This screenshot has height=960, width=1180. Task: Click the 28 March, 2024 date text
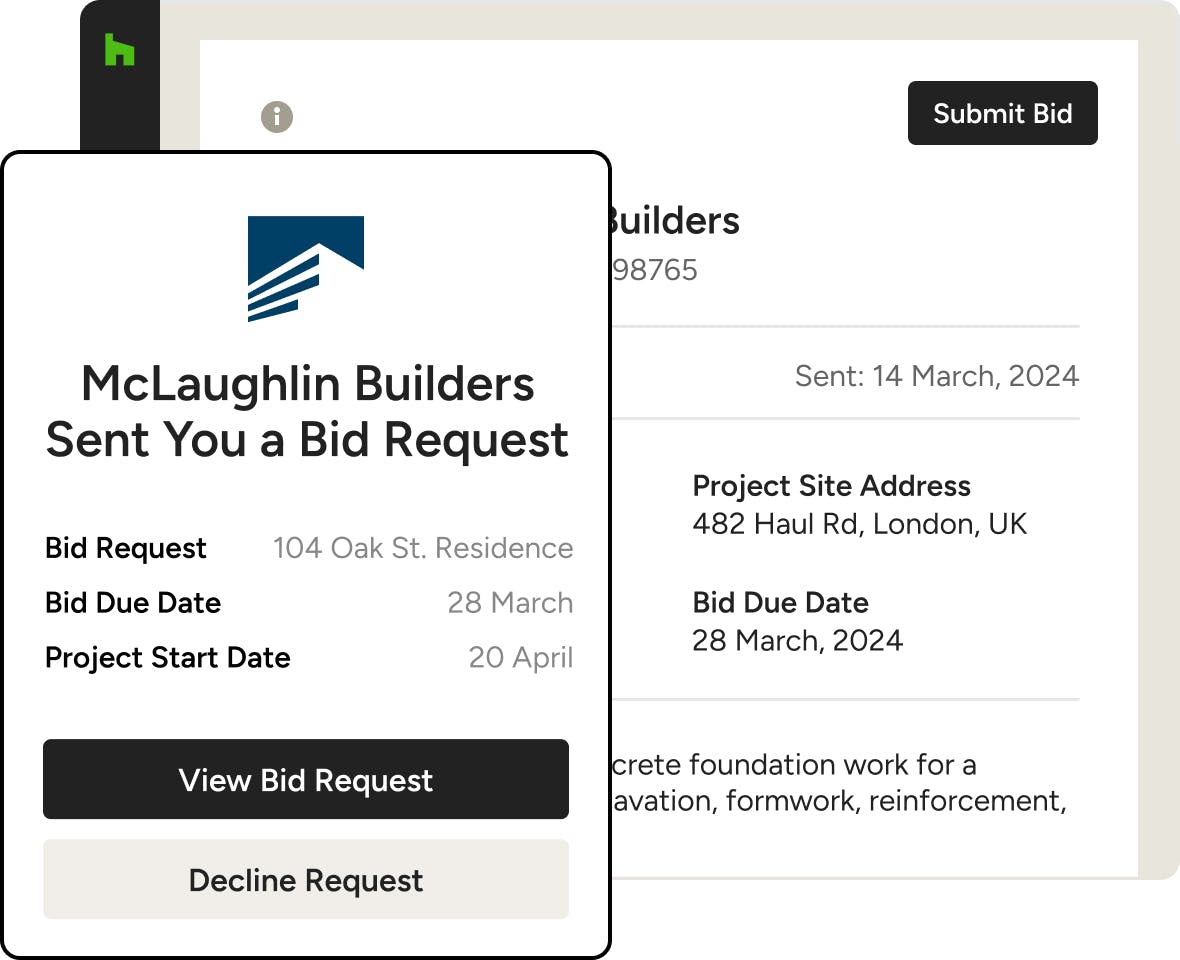(797, 640)
